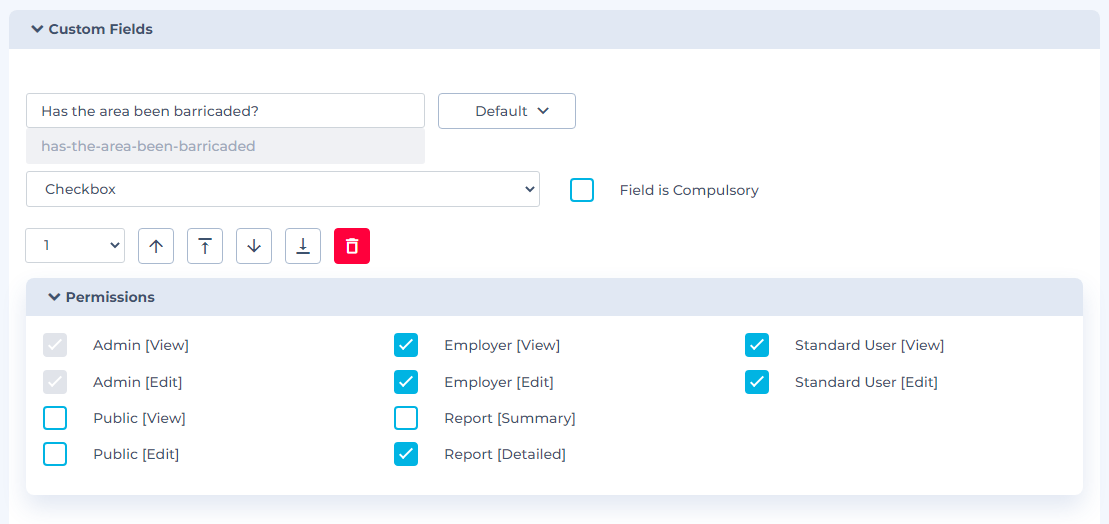Screen dimensions: 1109x524
Task: Uncheck Report [Detailed] permission
Action: 406,454
